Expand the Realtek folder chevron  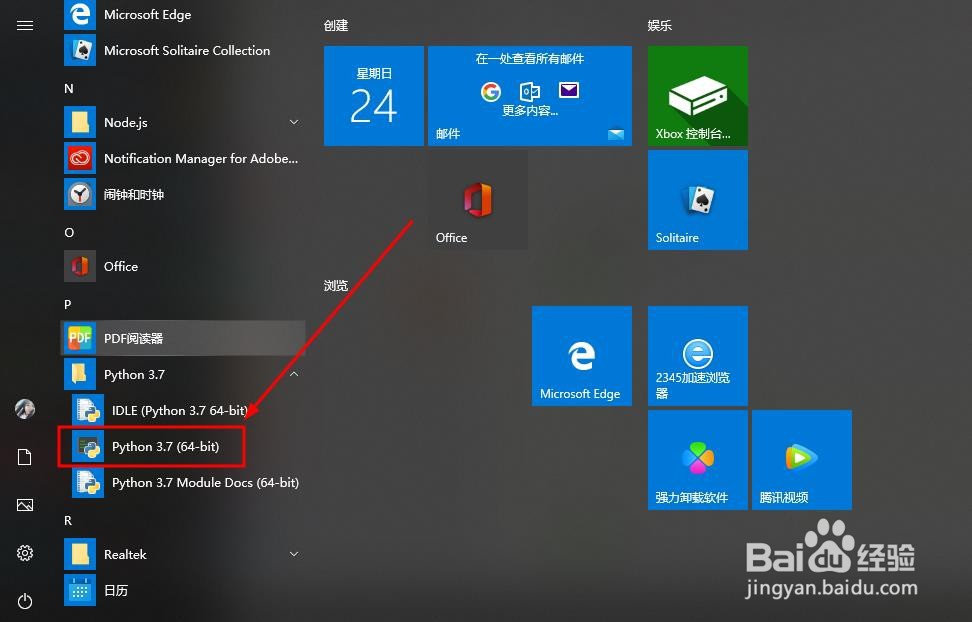tap(294, 554)
